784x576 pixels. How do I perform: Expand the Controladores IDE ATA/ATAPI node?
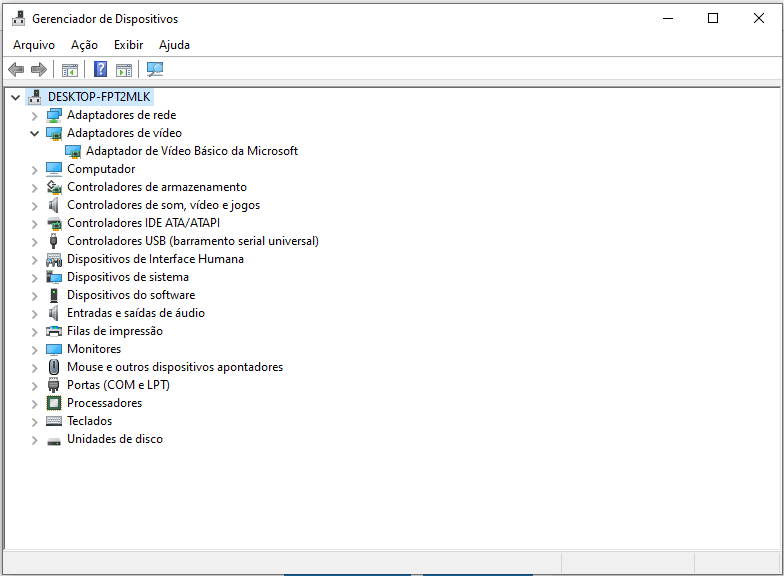coord(34,224)
